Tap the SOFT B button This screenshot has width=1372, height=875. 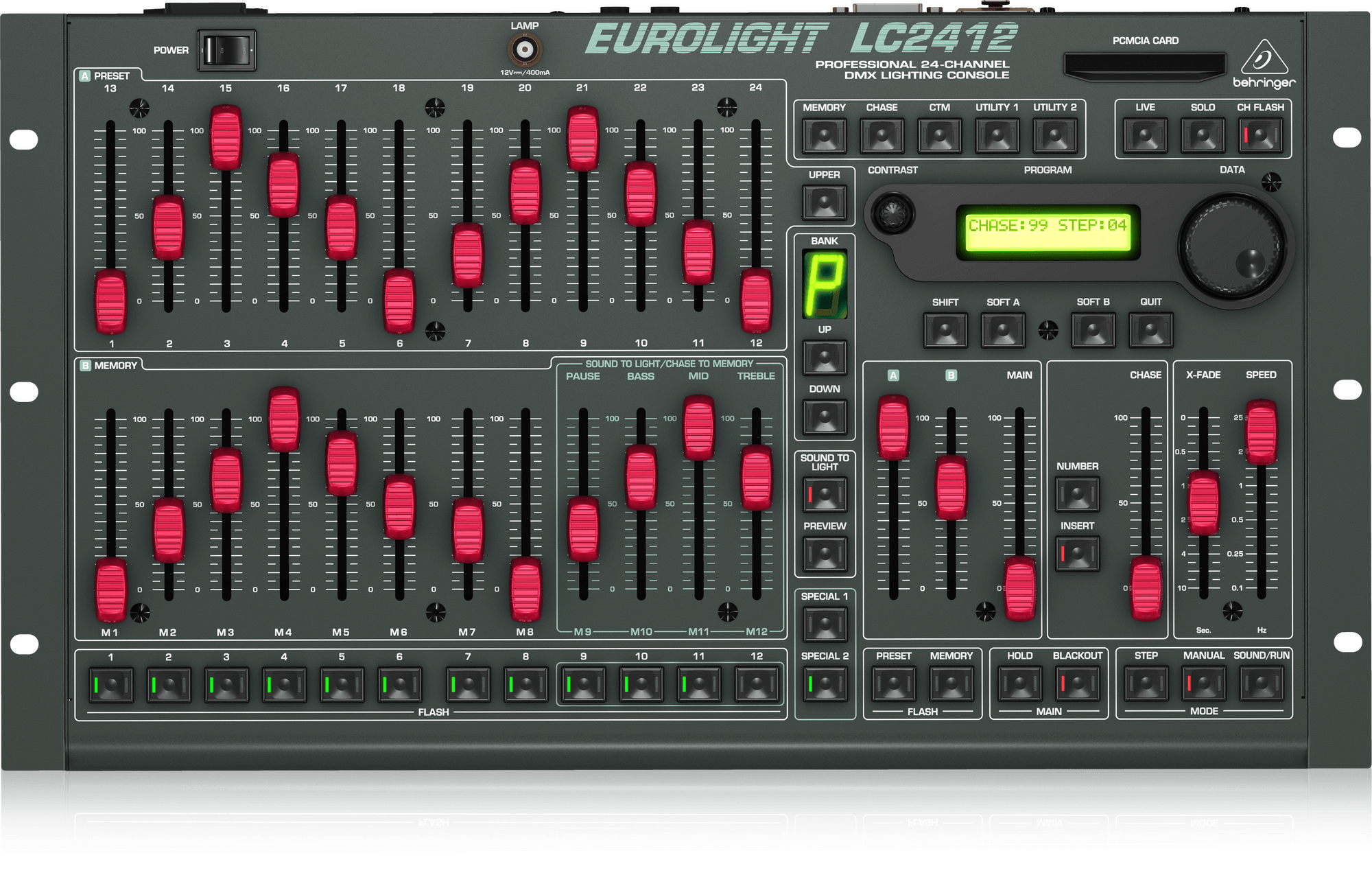click(1093, 331)
